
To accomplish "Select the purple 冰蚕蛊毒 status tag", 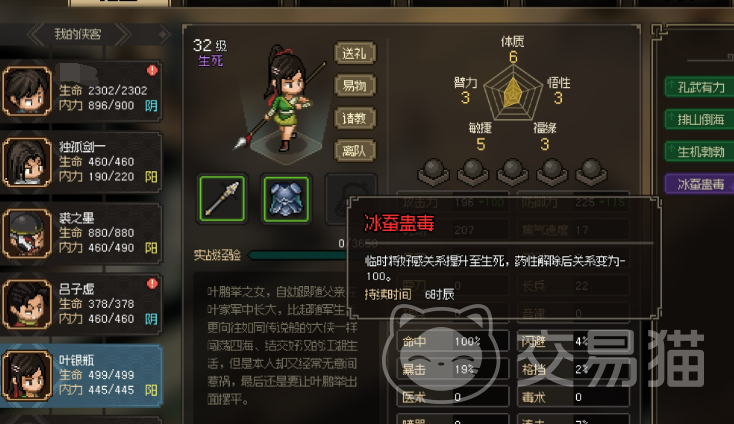I will point(699,184).
